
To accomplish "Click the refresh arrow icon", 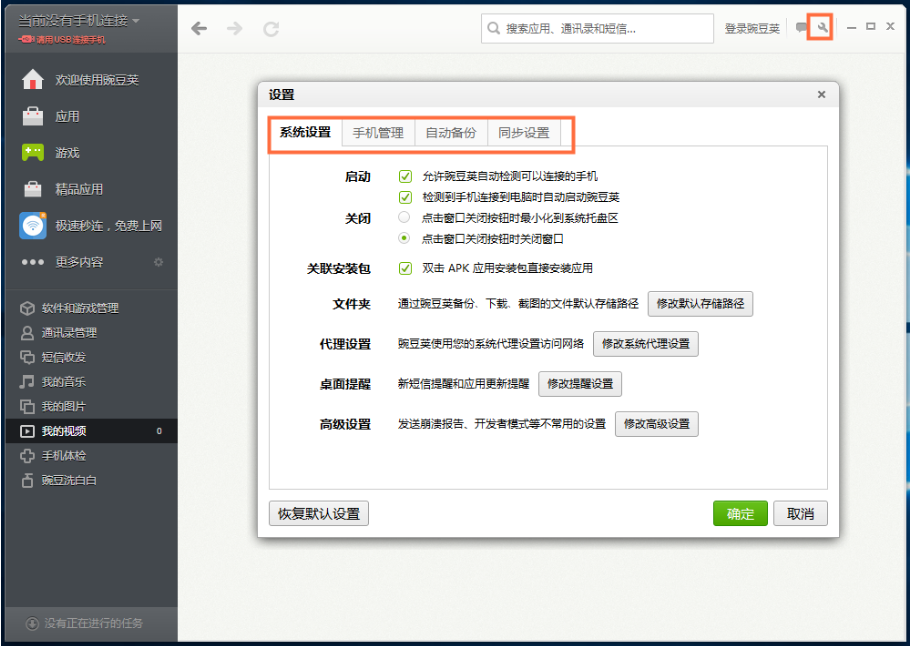I will 270,29.
